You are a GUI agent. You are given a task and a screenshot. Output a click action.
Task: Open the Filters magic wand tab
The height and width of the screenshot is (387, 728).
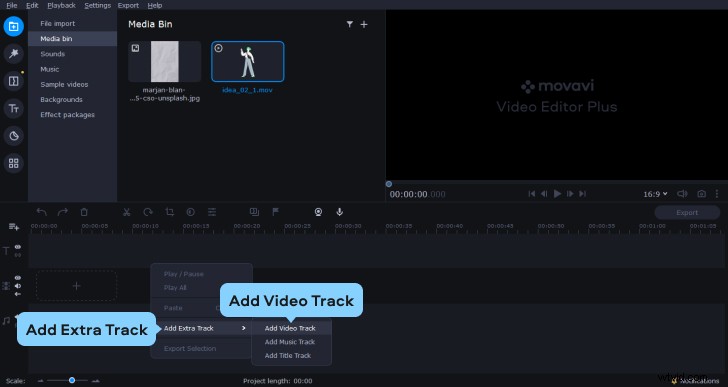[13, 54]
